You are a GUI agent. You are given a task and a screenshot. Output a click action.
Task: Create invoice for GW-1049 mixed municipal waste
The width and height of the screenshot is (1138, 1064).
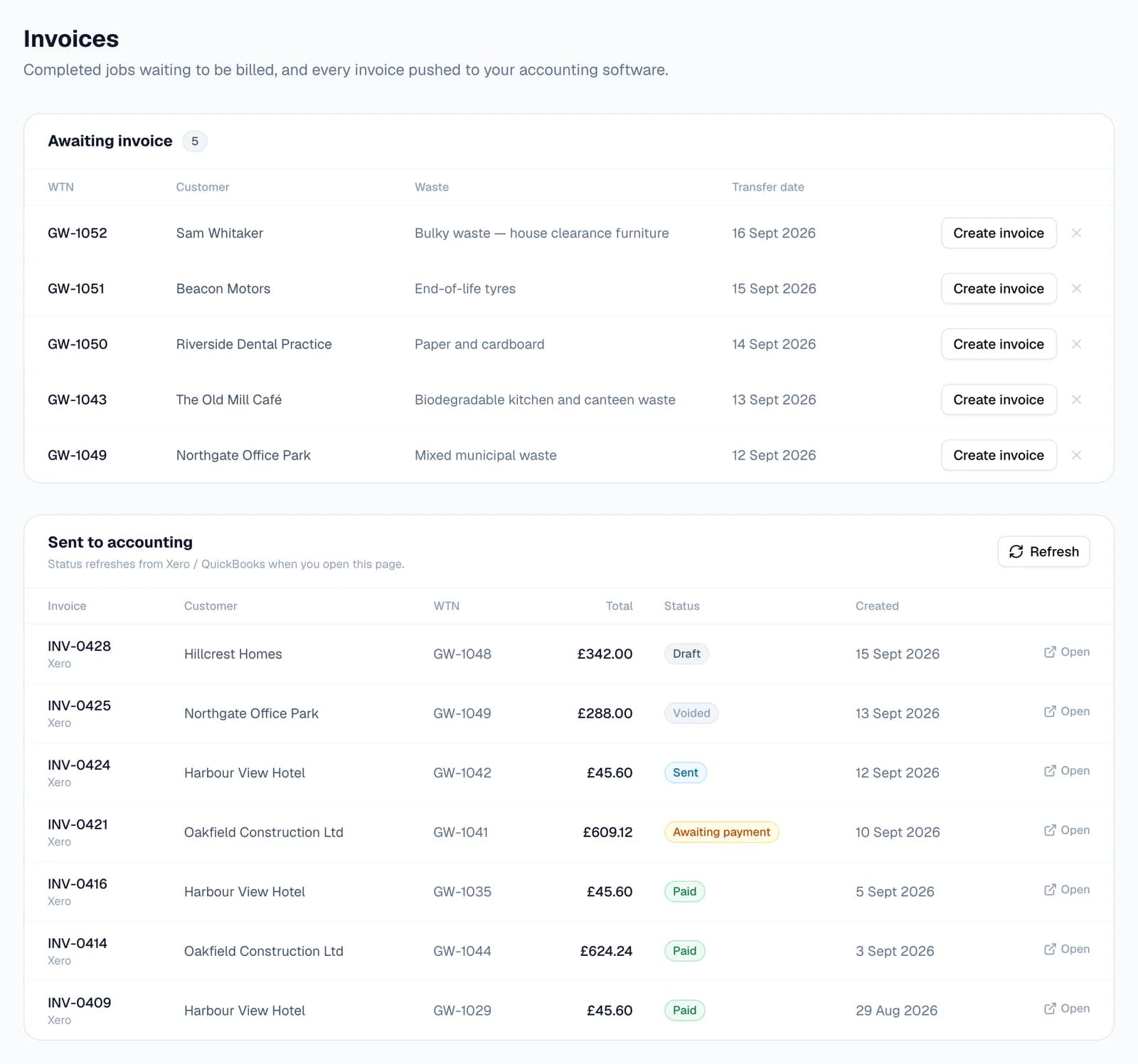999,455
